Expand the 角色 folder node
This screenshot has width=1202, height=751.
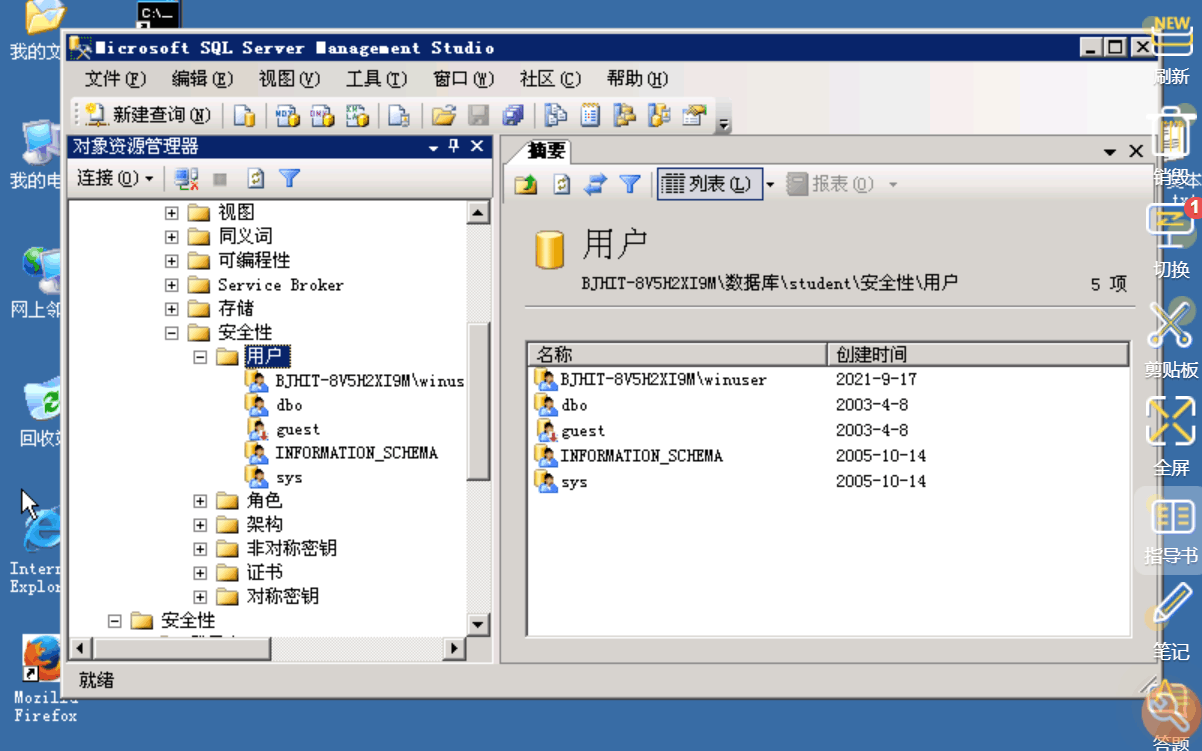[200, 501]
